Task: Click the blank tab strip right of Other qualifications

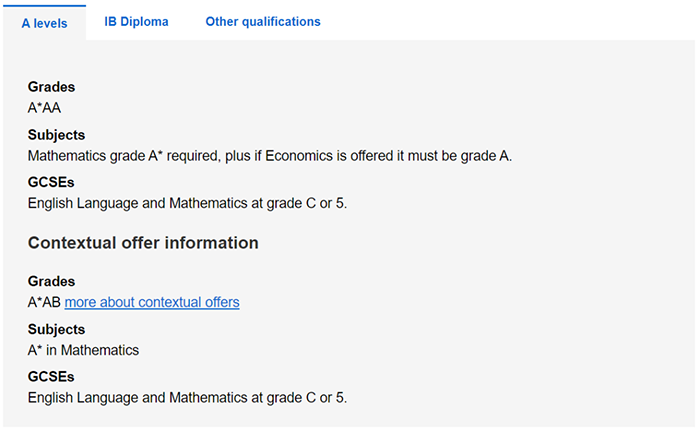Action: 510,21
